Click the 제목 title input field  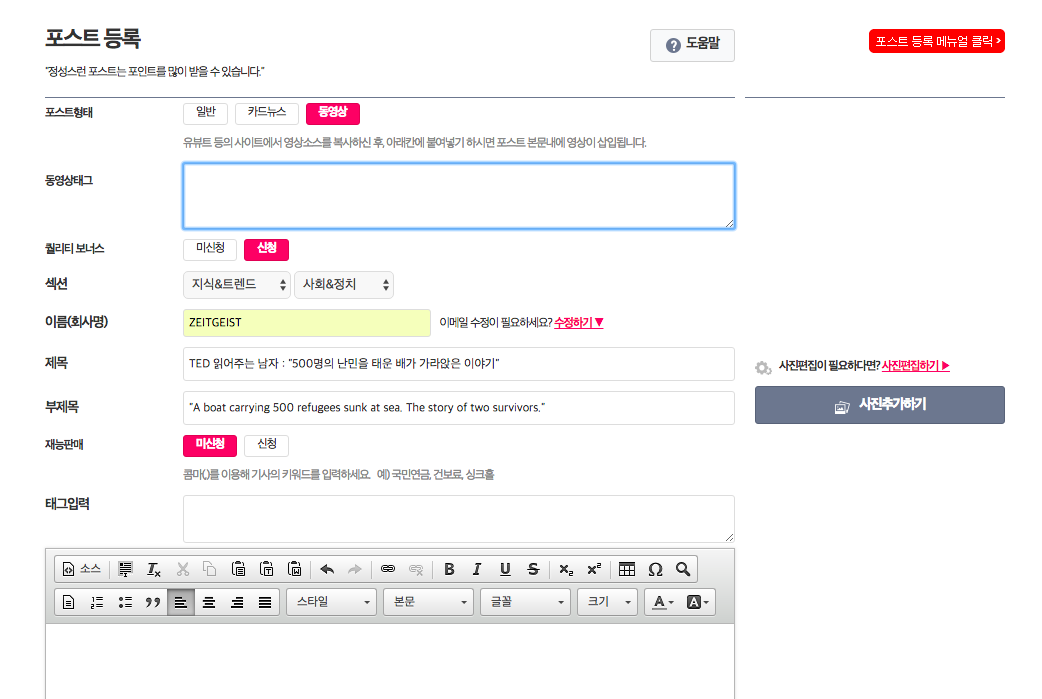coord(459,364)
